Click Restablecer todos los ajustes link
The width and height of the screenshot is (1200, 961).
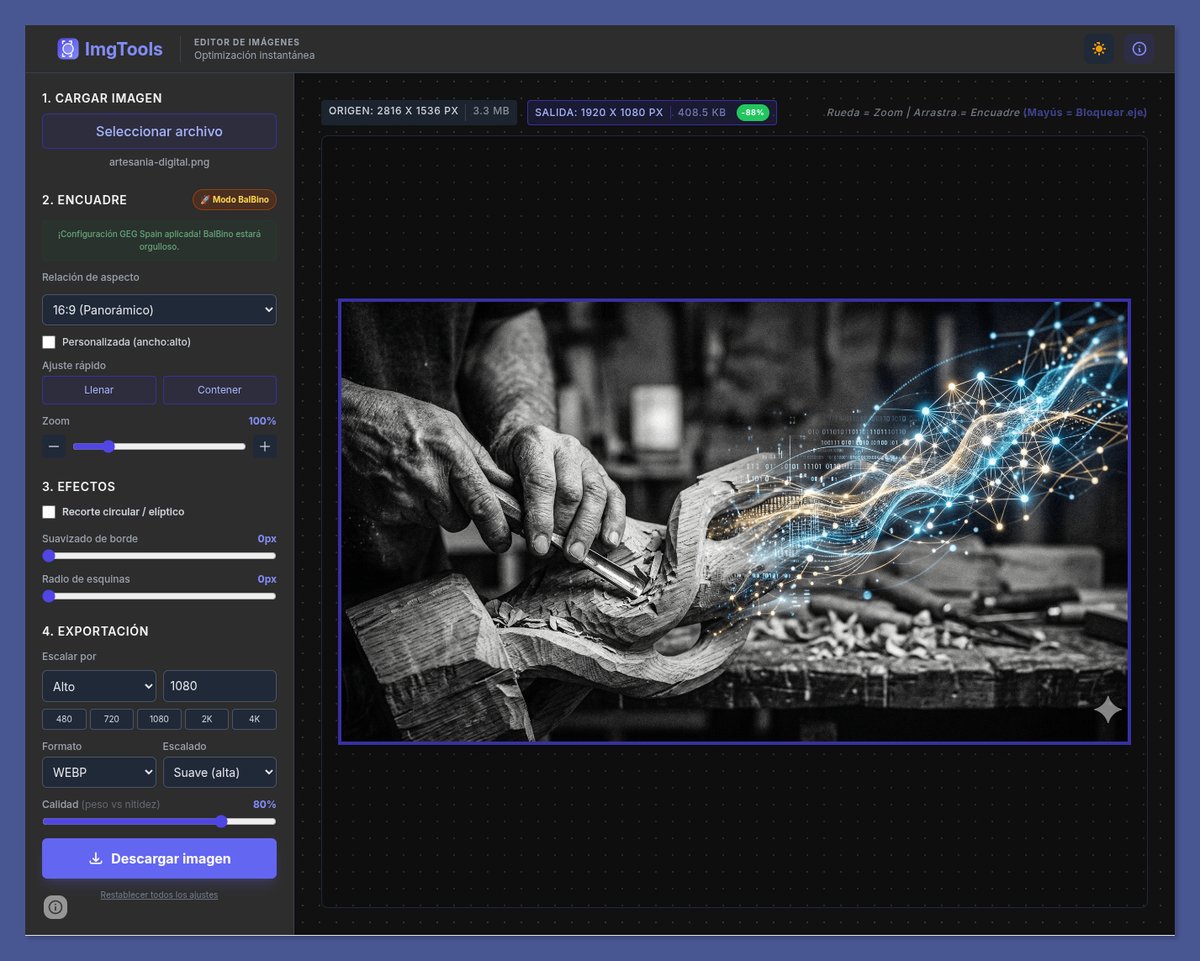(158, 895)
